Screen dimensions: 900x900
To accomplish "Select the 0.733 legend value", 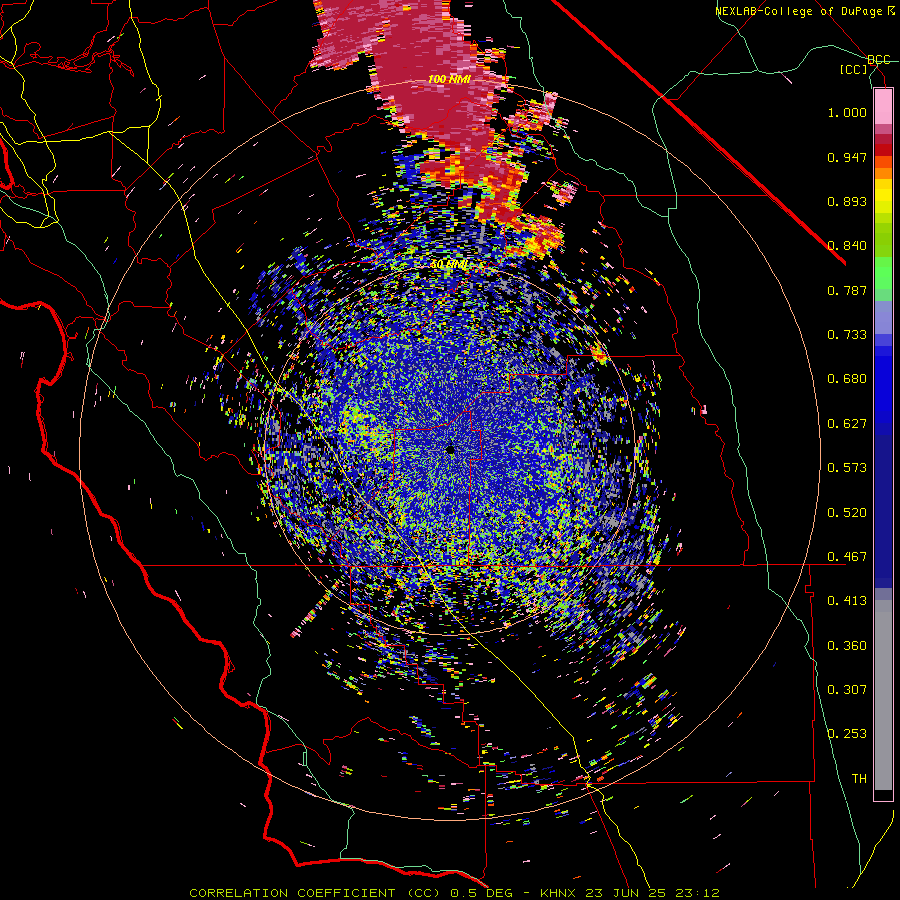I will tap(847, 335).
